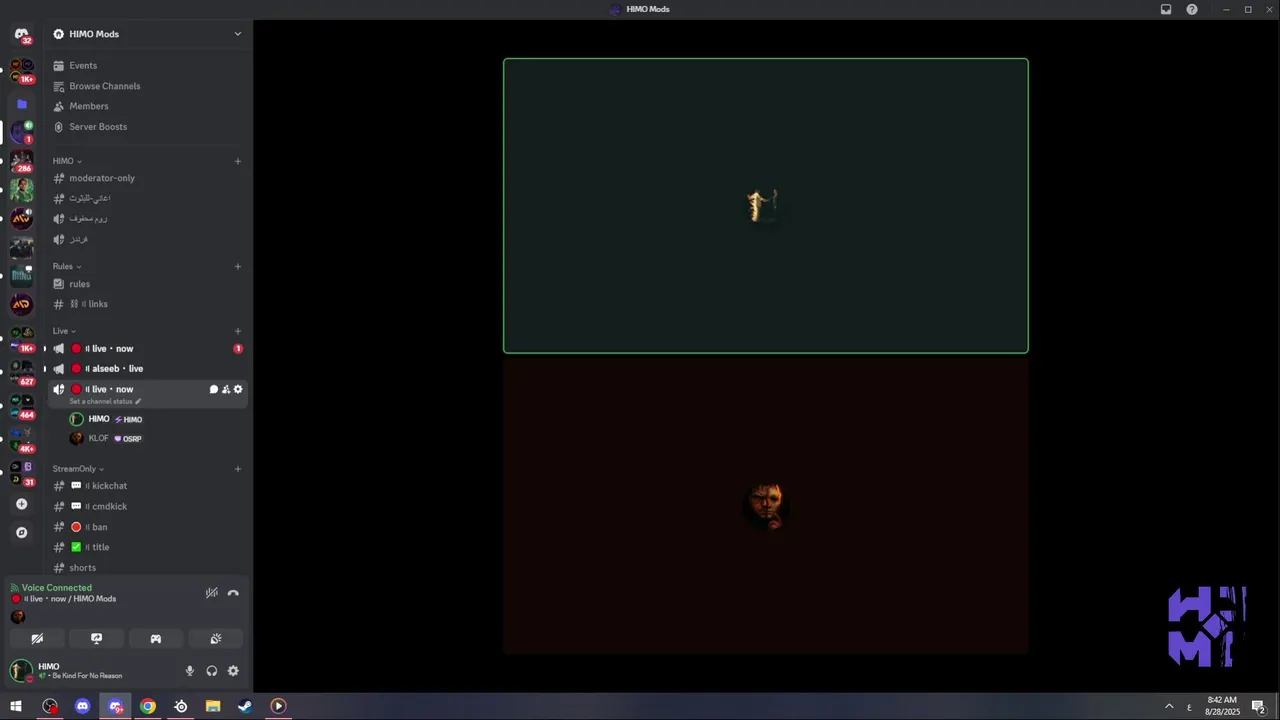Join alseeb live voice channel
Screen dimensions: 1280x720
point(148,369)
